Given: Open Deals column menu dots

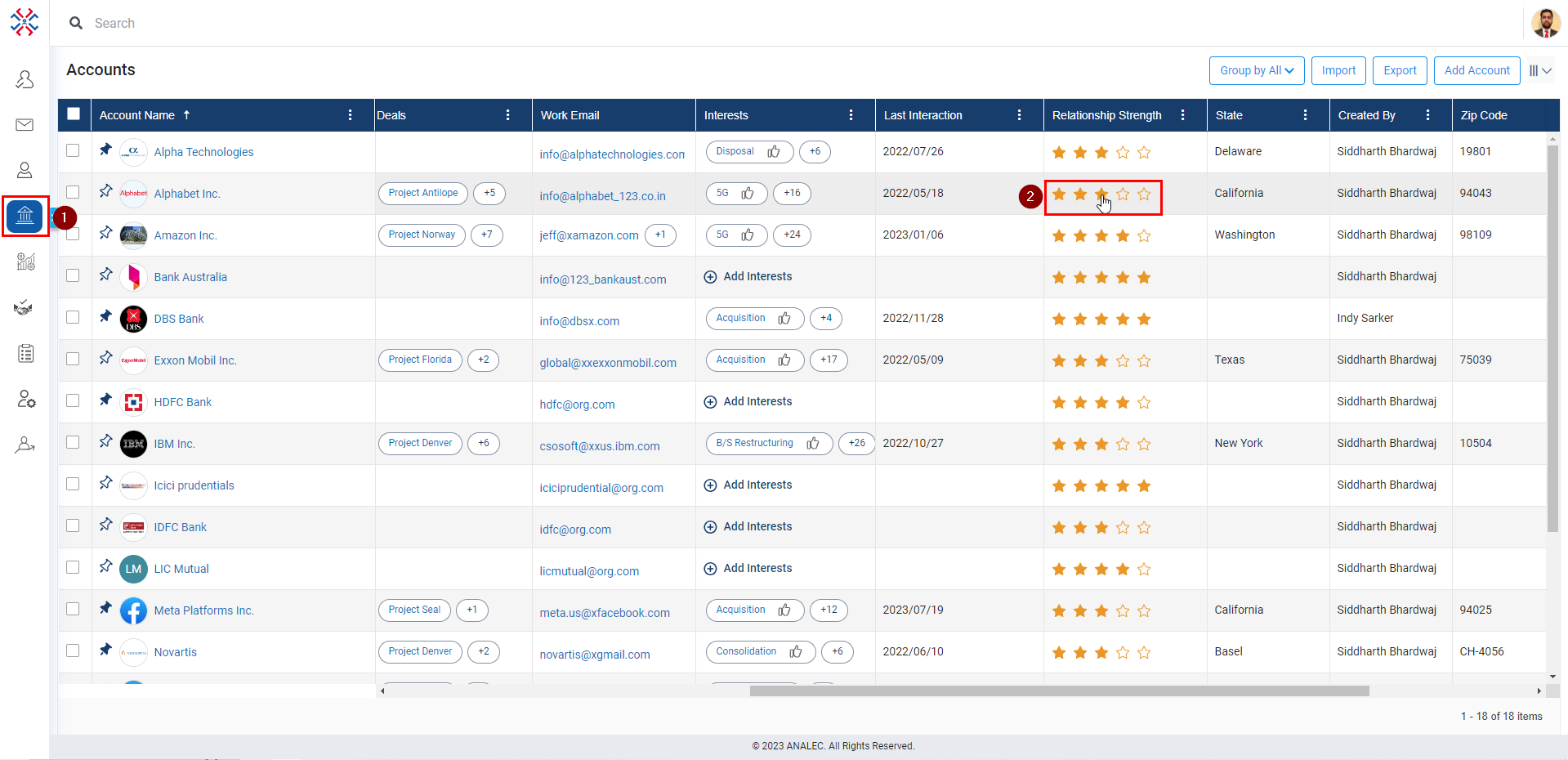Looking at the screenshot, I should click(x=507, y=115).
